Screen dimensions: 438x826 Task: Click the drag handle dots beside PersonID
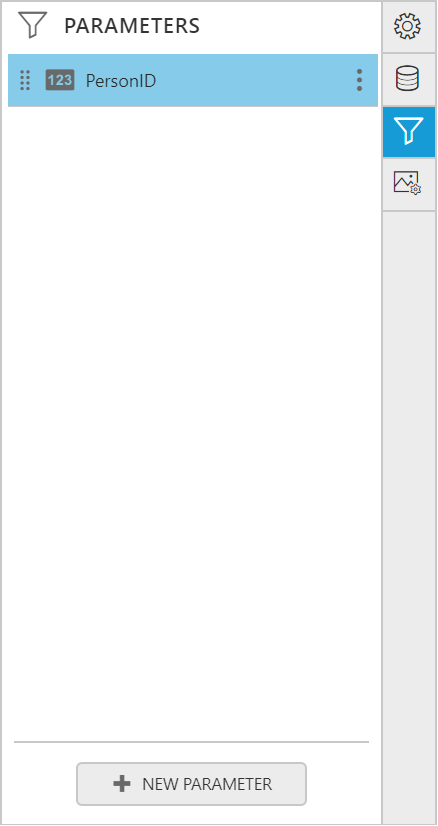(x=24, y=80)
